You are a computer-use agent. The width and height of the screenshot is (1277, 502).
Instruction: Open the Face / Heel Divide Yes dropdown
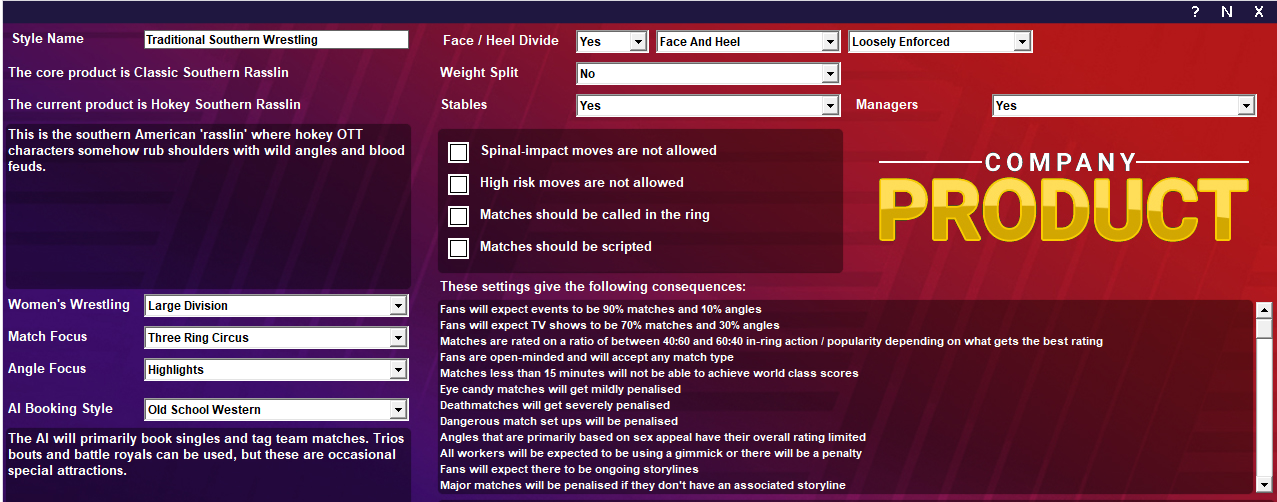pos(612,42)
